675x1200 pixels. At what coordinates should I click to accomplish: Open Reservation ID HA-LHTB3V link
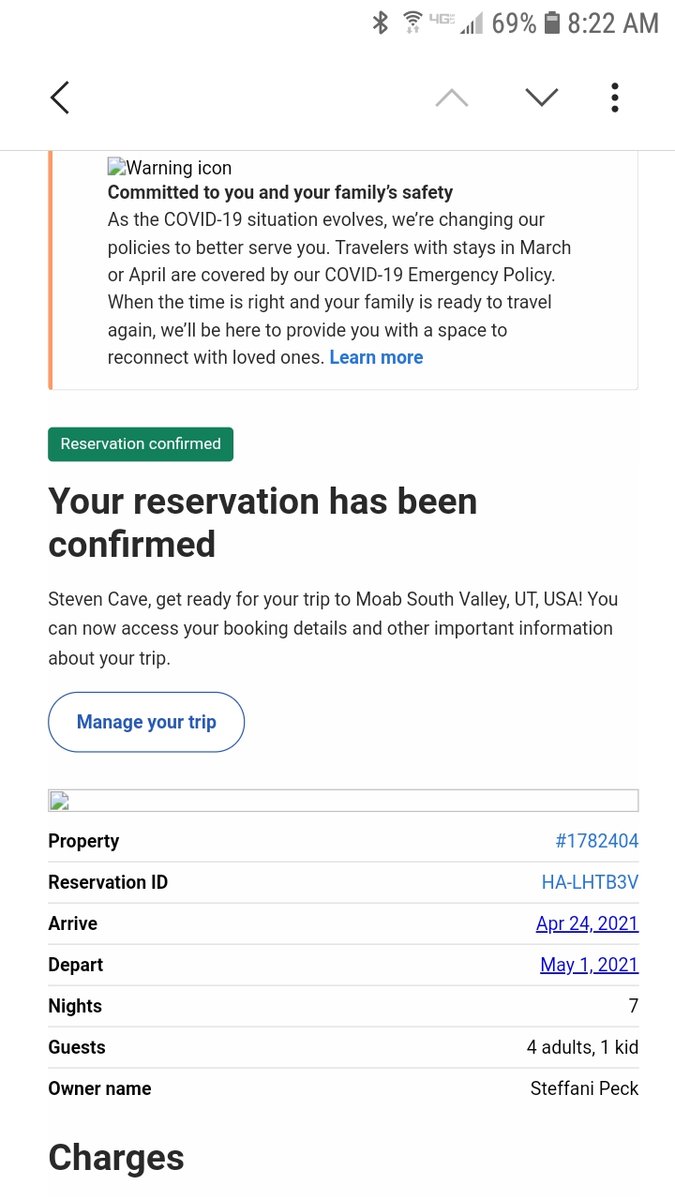click(589, 882)
